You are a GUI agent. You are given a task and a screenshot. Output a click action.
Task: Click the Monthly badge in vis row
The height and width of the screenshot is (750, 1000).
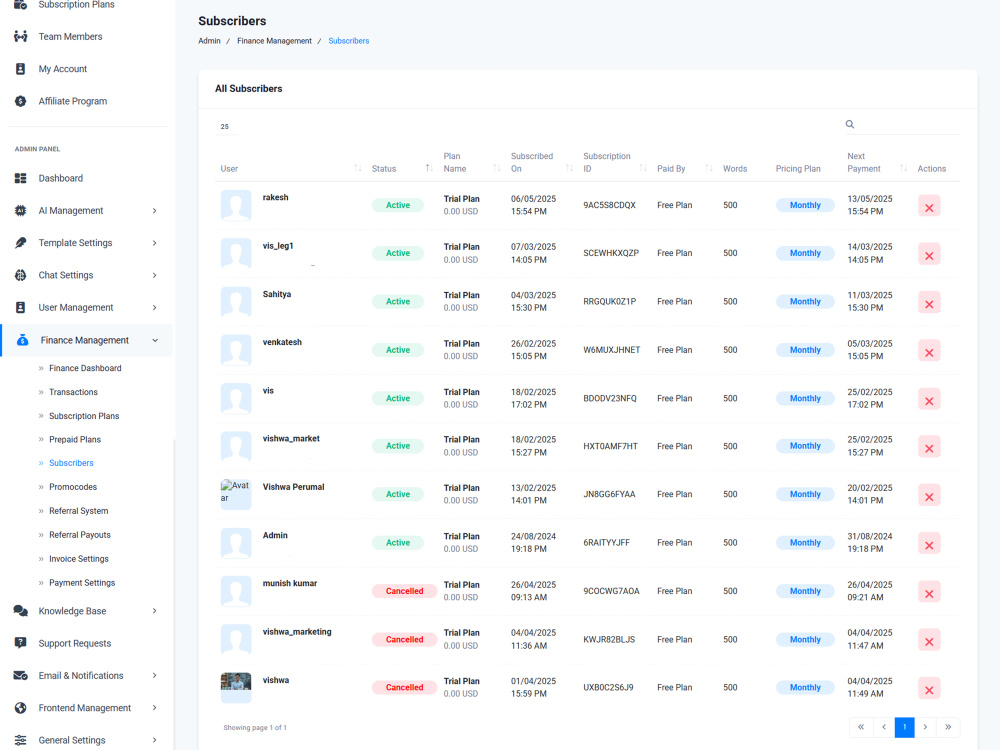tap(805, 399)
